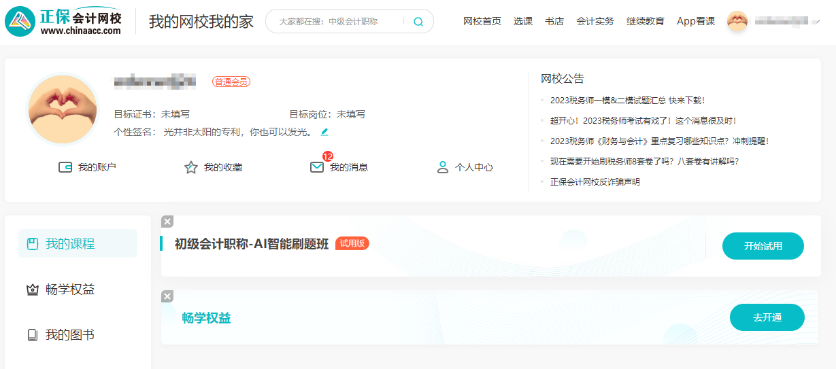Click the 我的收藏 star icon
Image resolution: width=836 pixels, height=369 pixels.
(190, 167)
